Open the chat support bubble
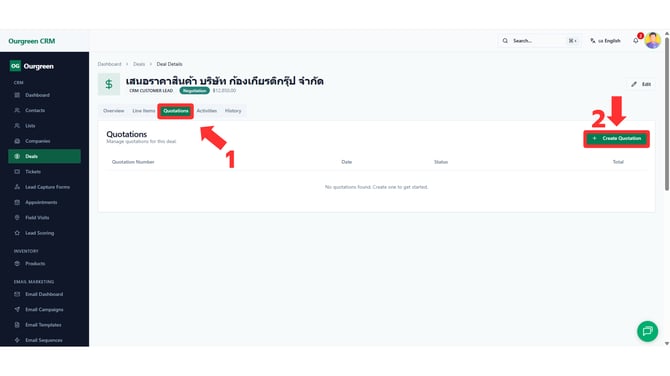Image resolution: width=670 pixels, height=376 pixels. [647, 331]
